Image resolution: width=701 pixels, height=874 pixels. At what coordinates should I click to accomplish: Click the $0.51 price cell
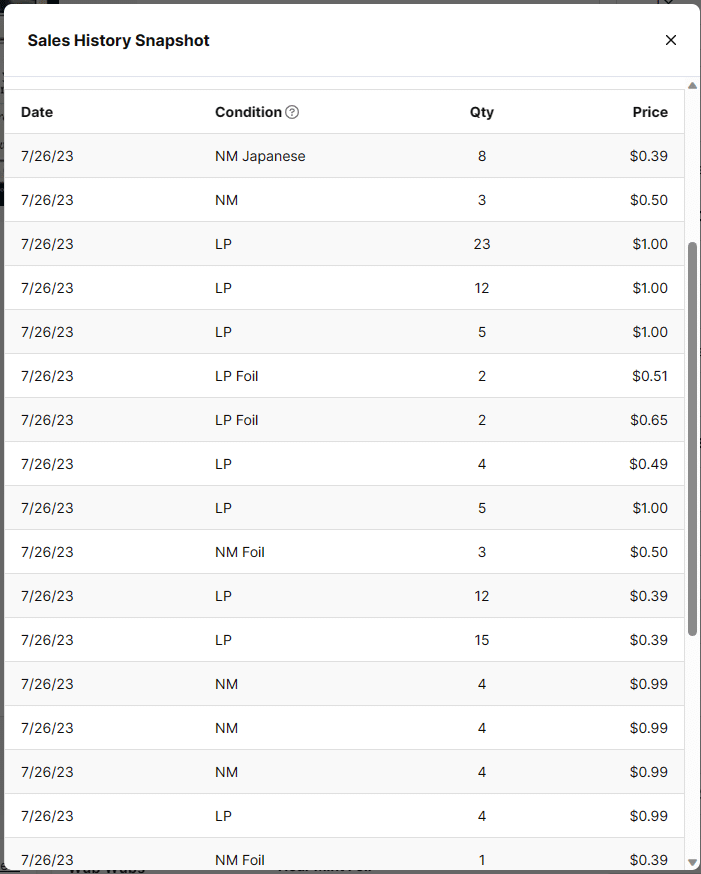[649, 376]
